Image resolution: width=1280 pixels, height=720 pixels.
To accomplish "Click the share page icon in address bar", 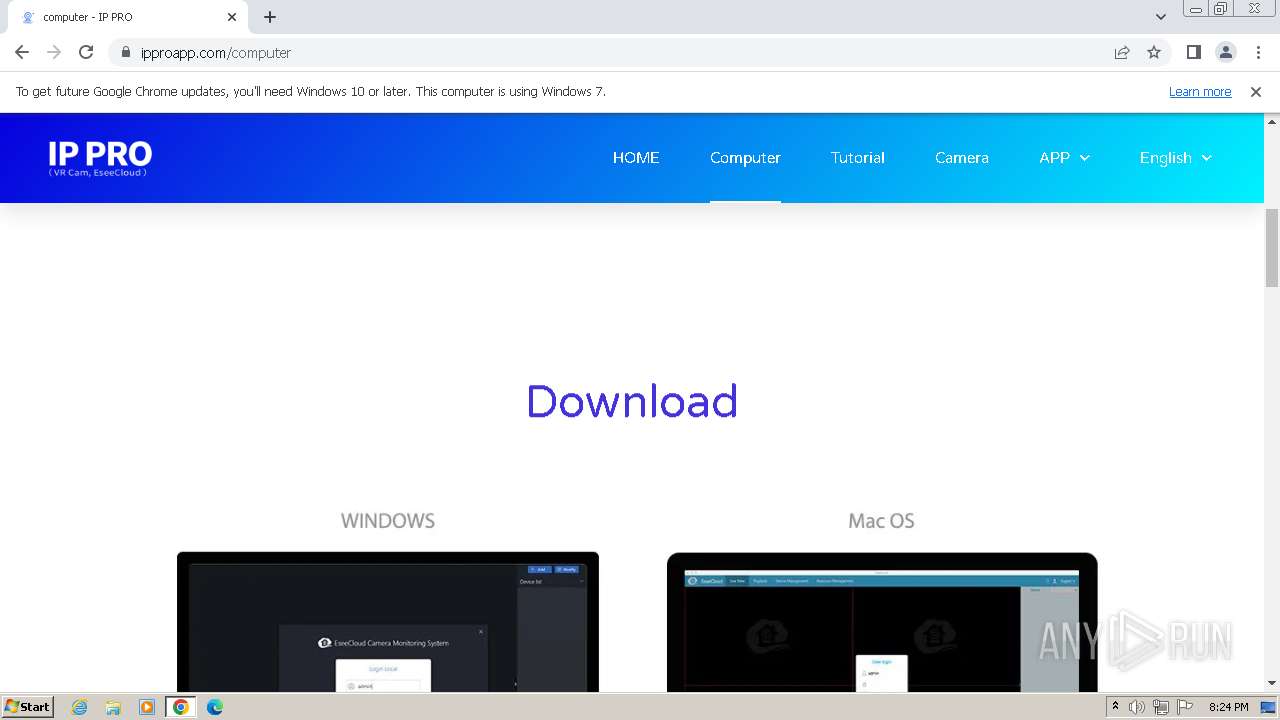I will point(1122,52).
